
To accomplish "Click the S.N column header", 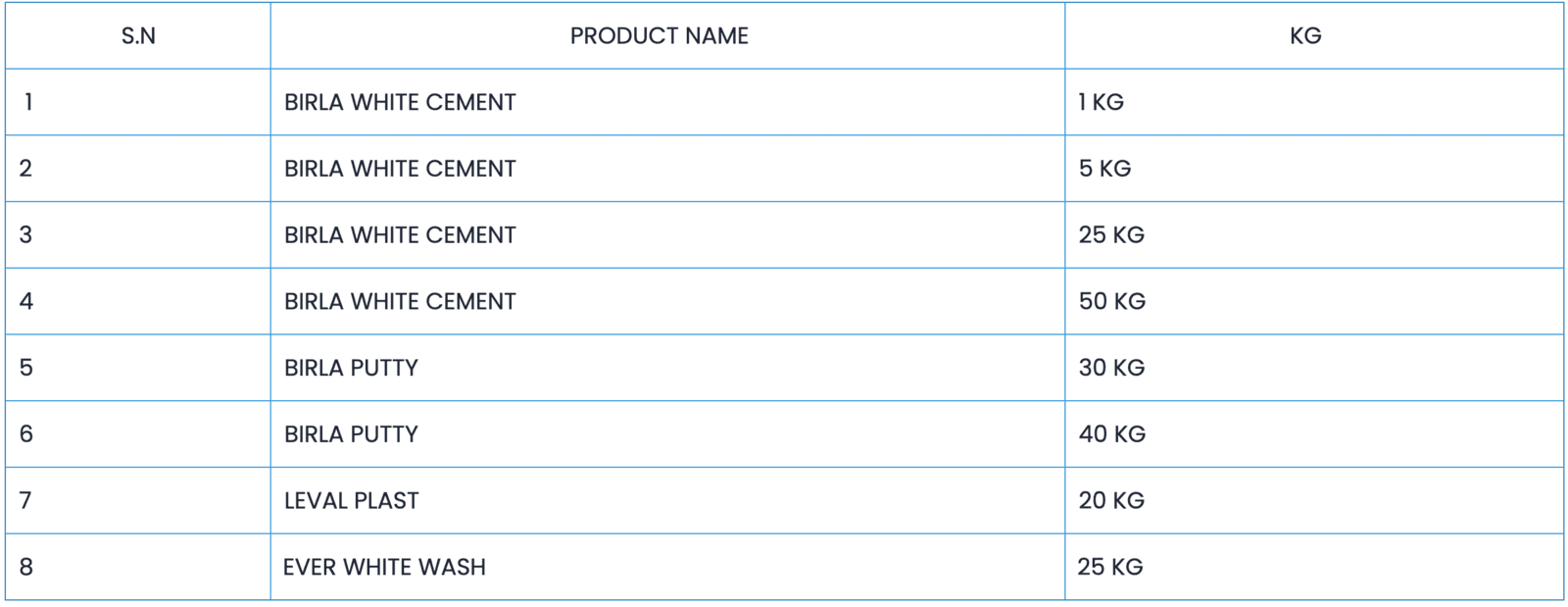I will [138, 36].
